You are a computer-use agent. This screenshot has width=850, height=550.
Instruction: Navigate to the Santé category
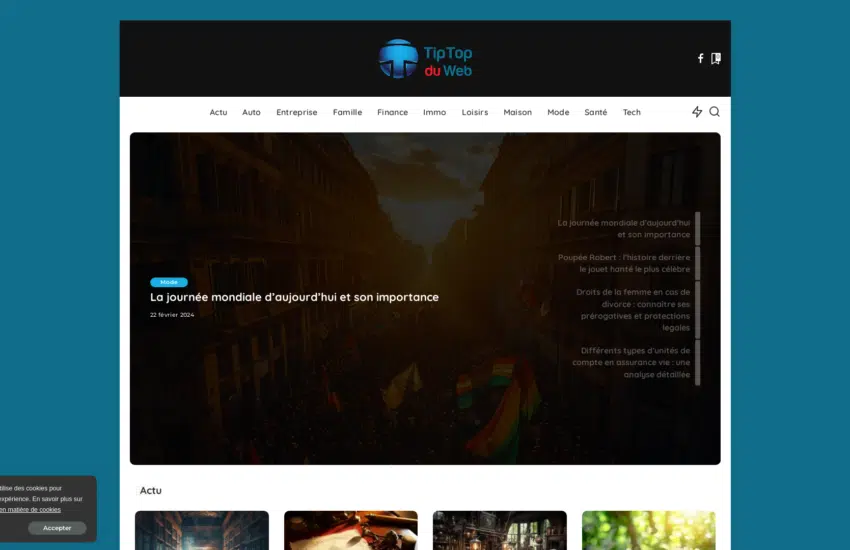point(595,112)
